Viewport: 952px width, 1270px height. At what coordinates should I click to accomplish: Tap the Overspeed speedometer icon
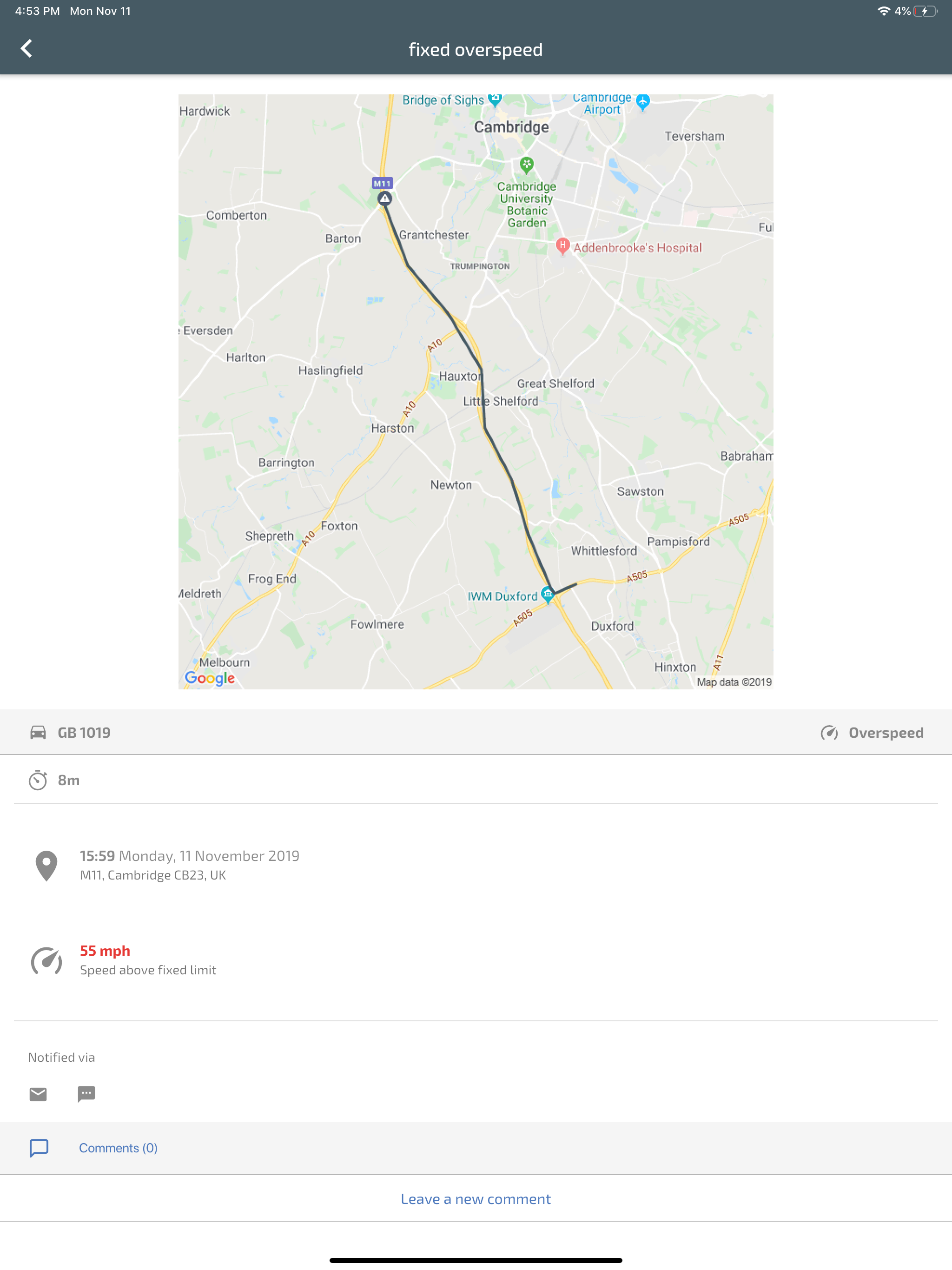pyautogui.click(x=829, y=733)
